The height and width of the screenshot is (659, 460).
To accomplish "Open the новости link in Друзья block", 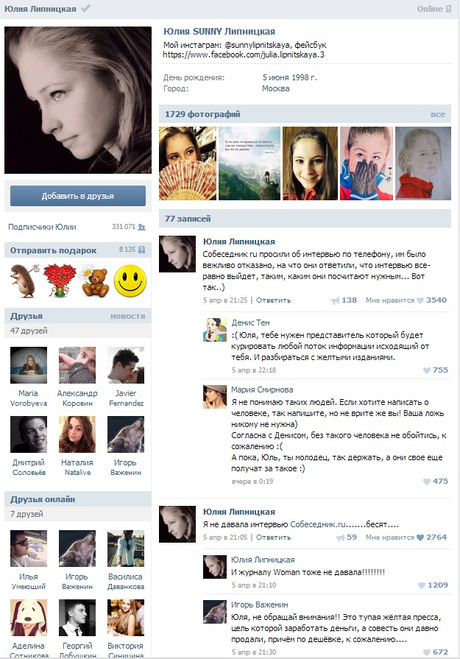I will click(x=128, y=316).
